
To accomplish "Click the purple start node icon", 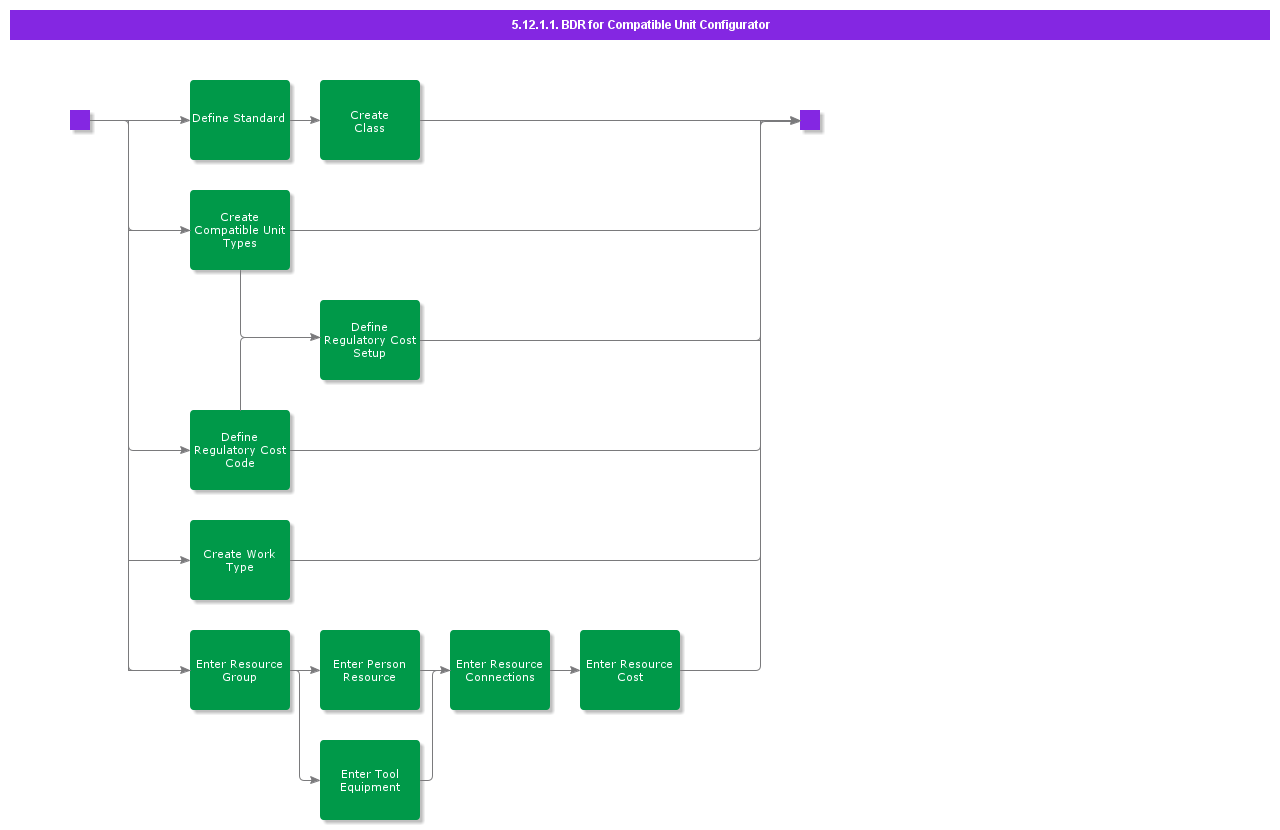I will tap(79, 119).
